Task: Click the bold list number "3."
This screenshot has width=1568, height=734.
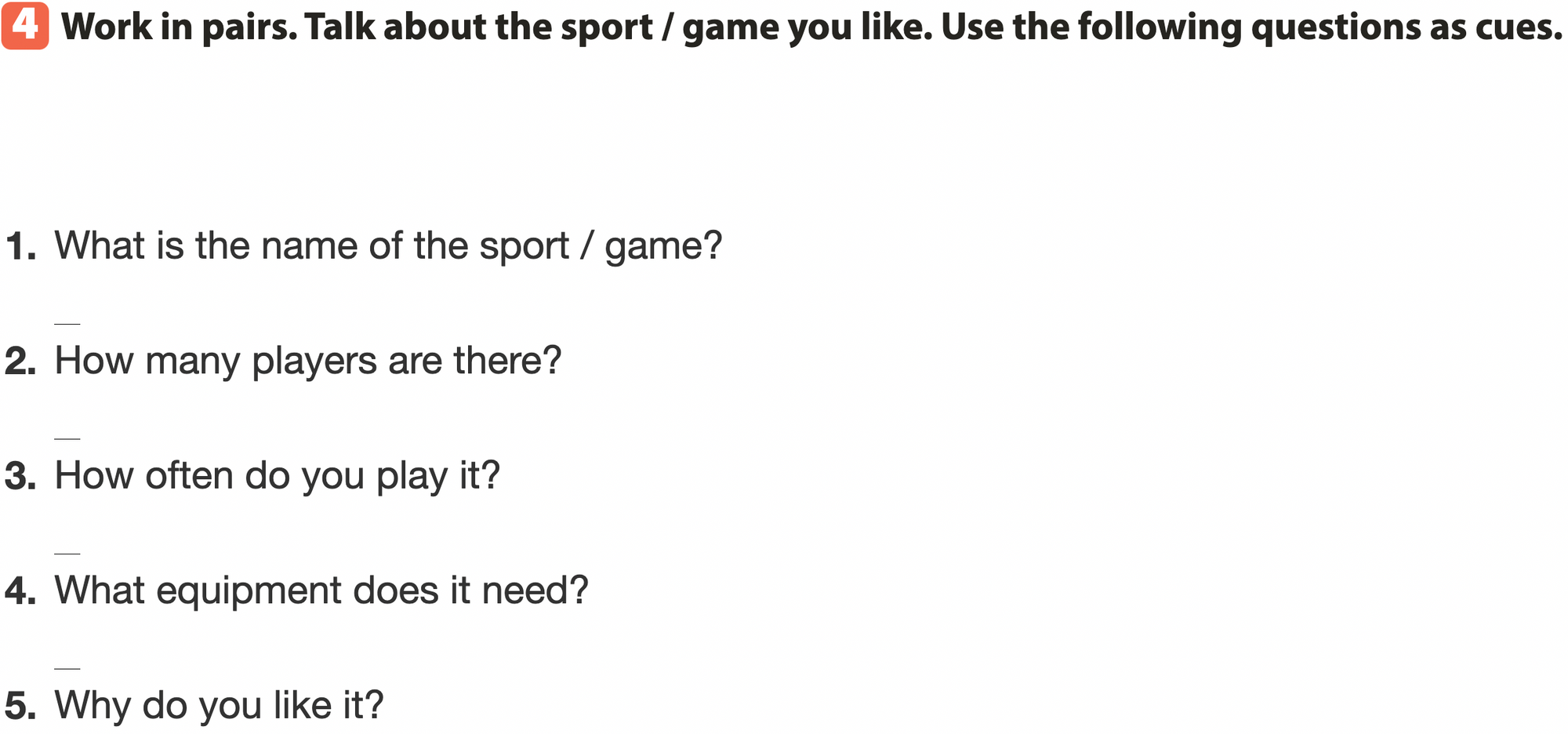Action: tap(21, 476)
